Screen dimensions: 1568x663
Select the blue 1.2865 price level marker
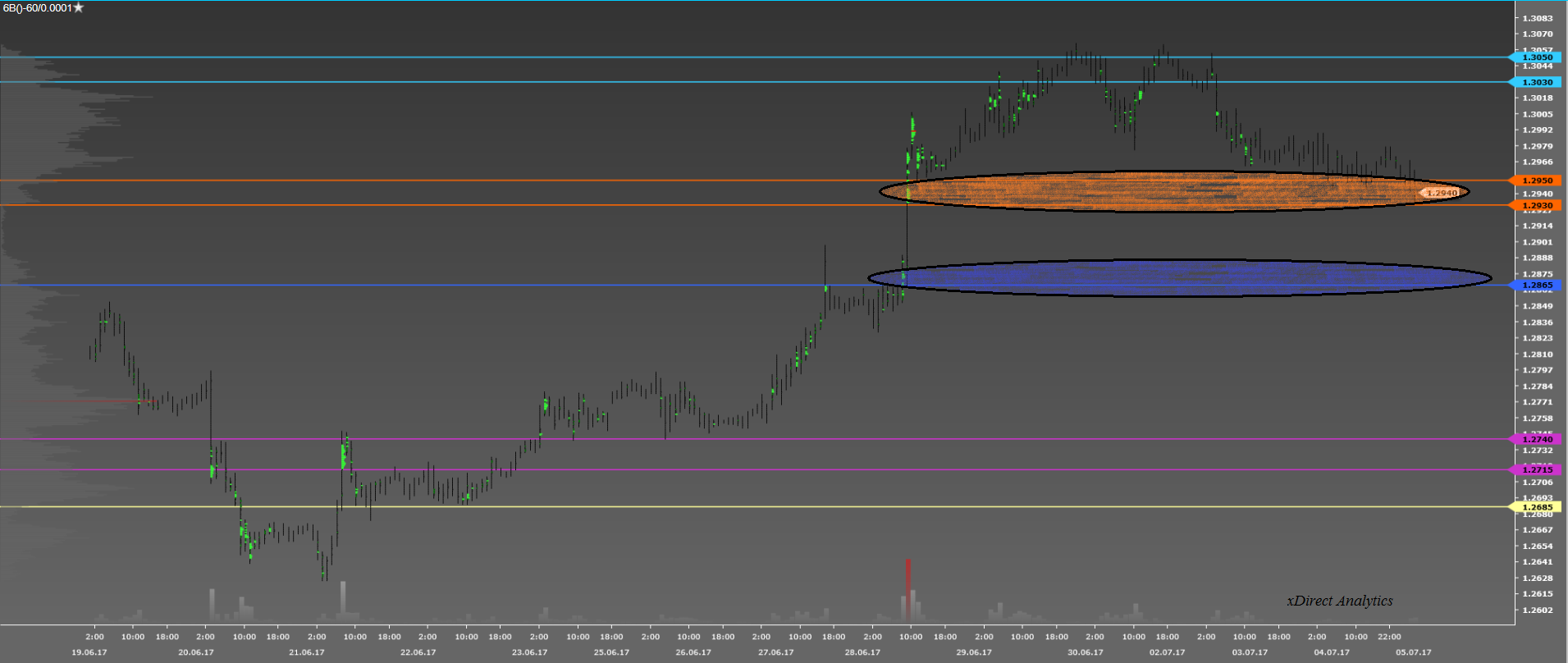click(1536, 286)
